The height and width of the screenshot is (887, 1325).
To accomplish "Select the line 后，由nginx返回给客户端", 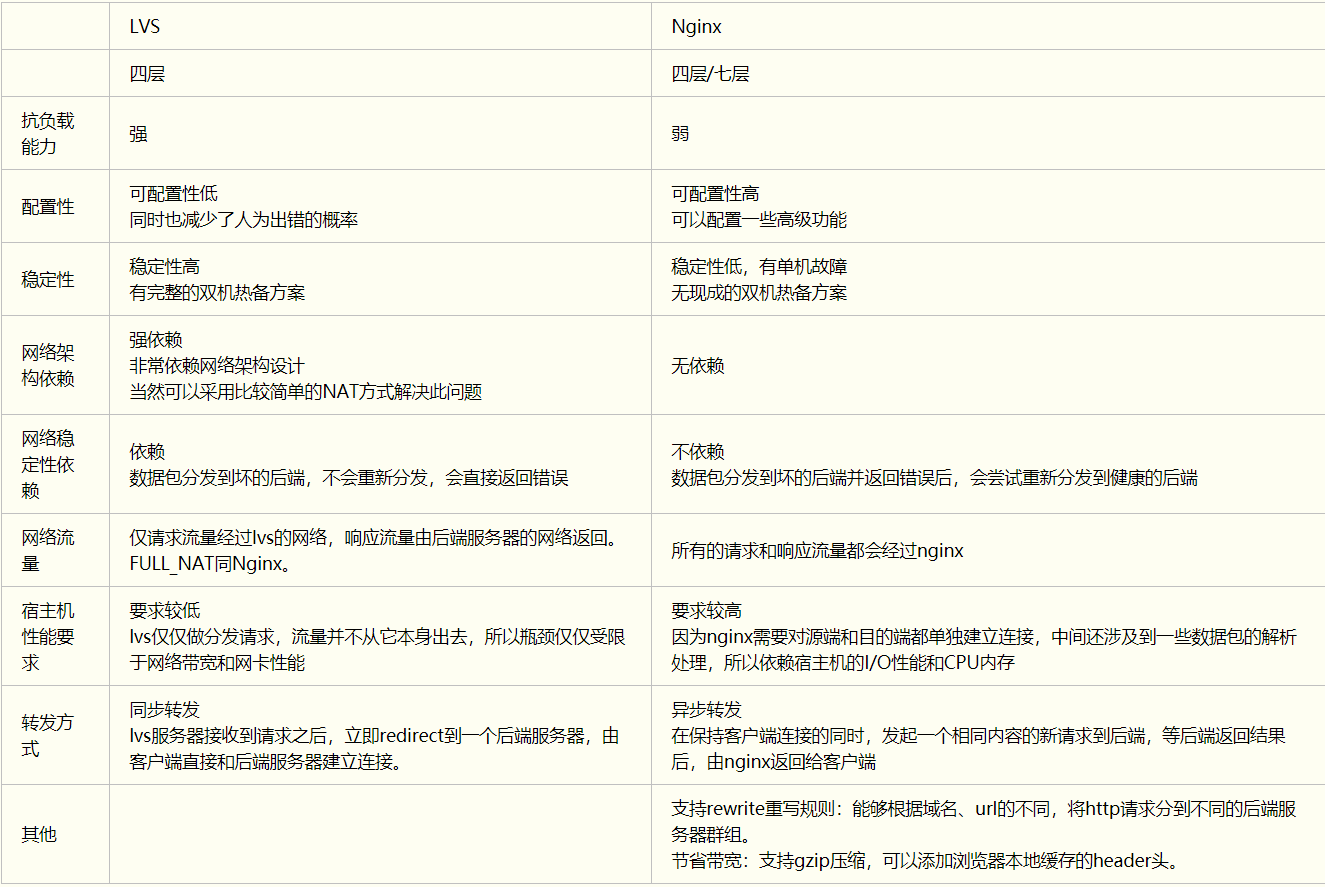I will (x=774, y=761).
